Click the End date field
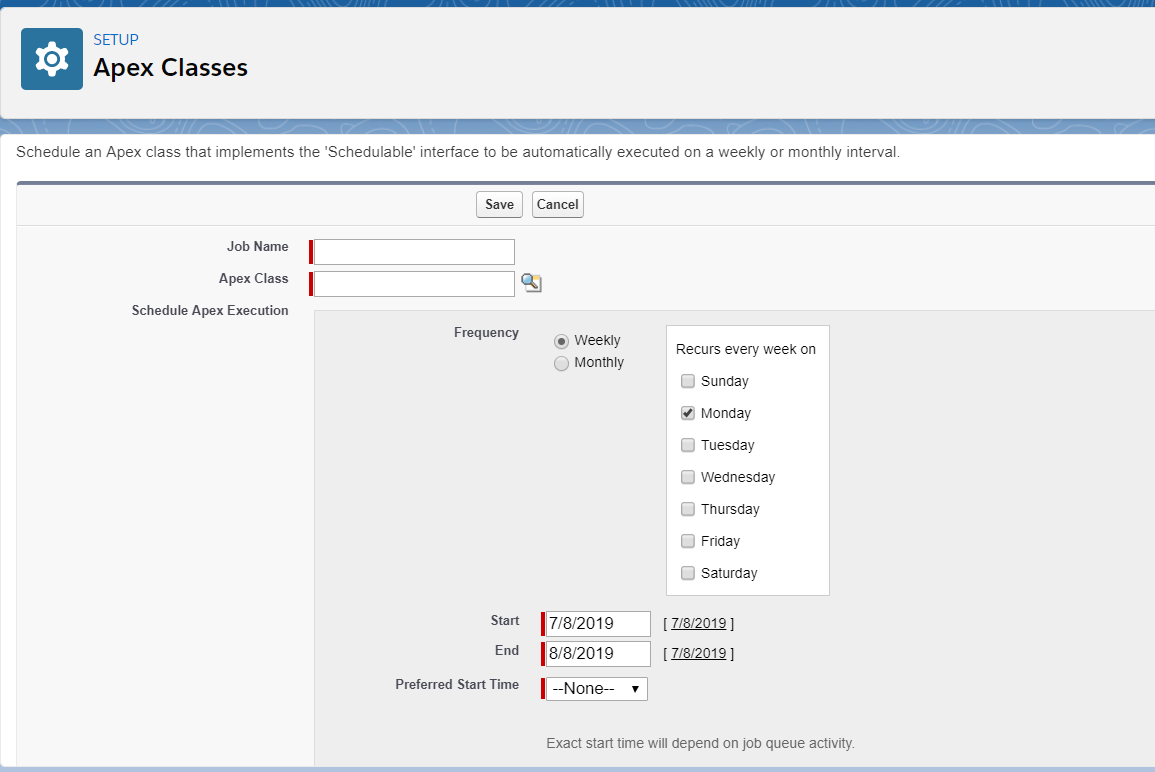The height and width of the screenshot is (772, 1155). 598,654
